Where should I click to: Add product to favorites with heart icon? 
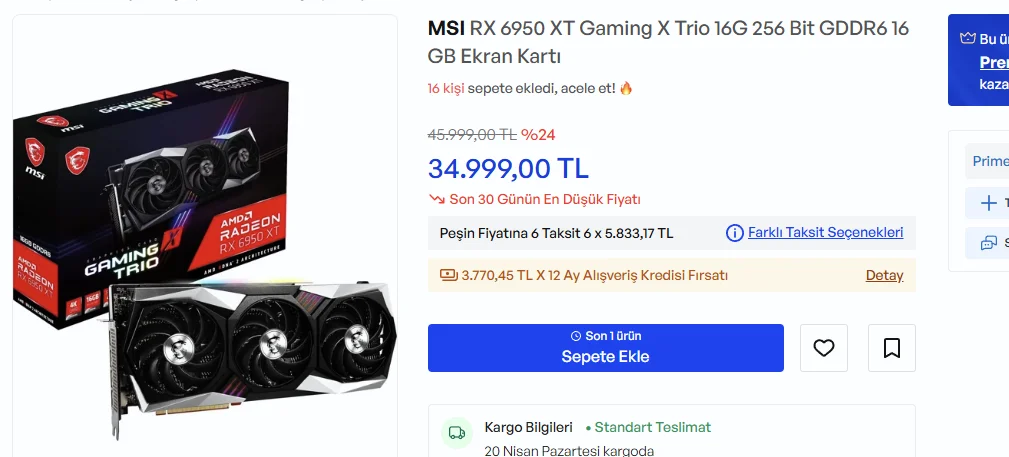pyautogui.click(x=824, y=348)
